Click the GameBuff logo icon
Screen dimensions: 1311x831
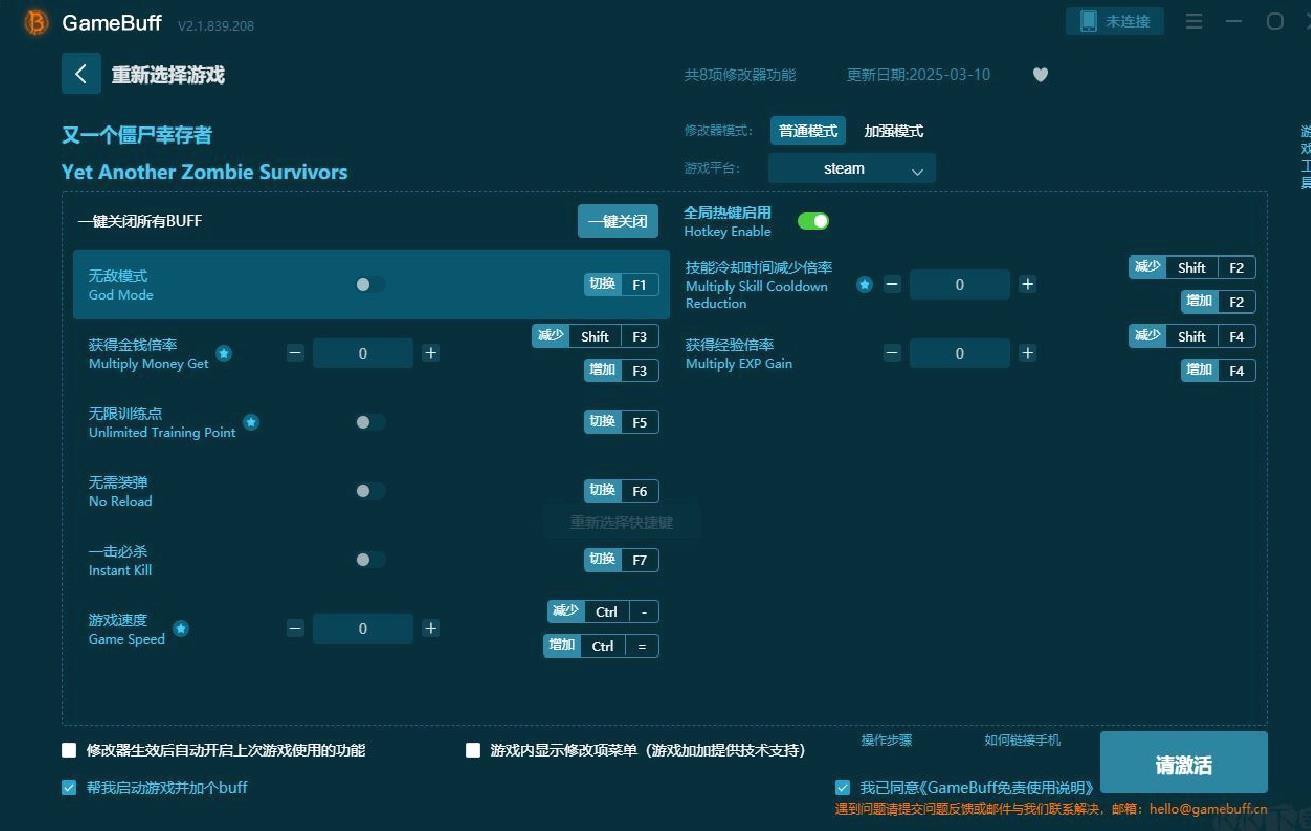(x=36, y=23)
